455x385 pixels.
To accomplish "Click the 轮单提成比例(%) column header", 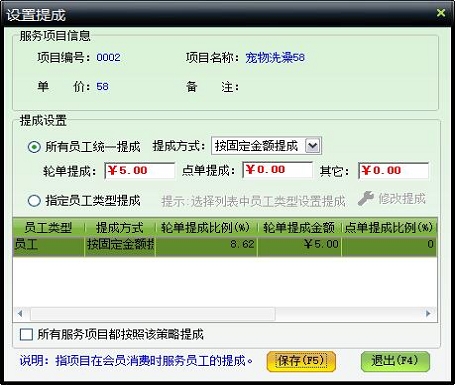I will [206, 228].
